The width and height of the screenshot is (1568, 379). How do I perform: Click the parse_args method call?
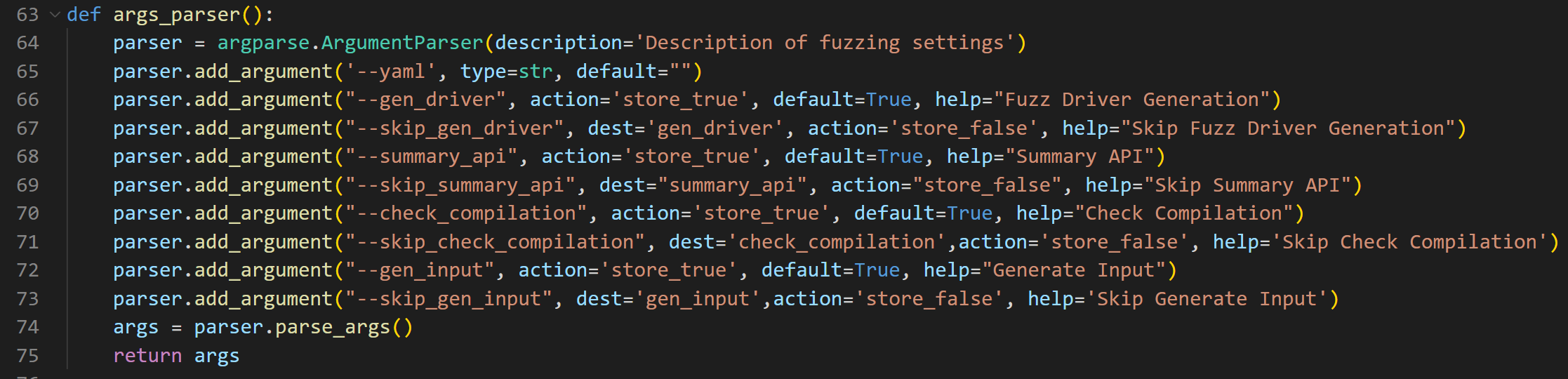pyautogui.click(x=332, y=328)
